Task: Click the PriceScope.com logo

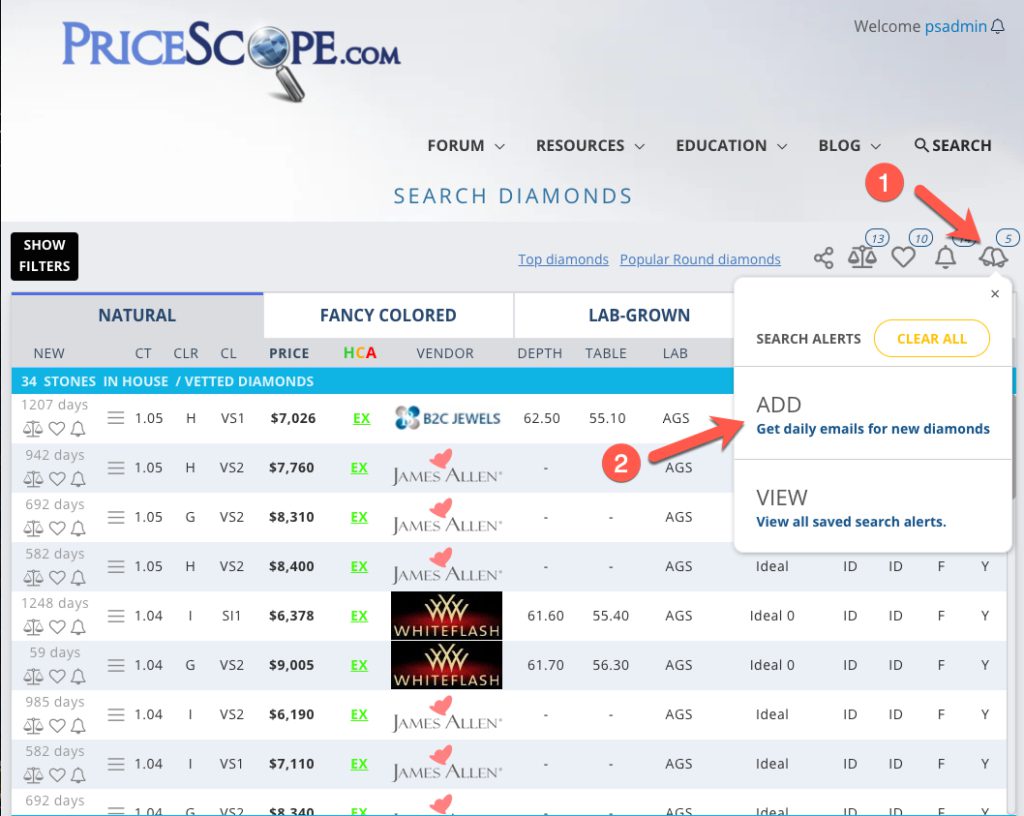Action: pos(231,60)
